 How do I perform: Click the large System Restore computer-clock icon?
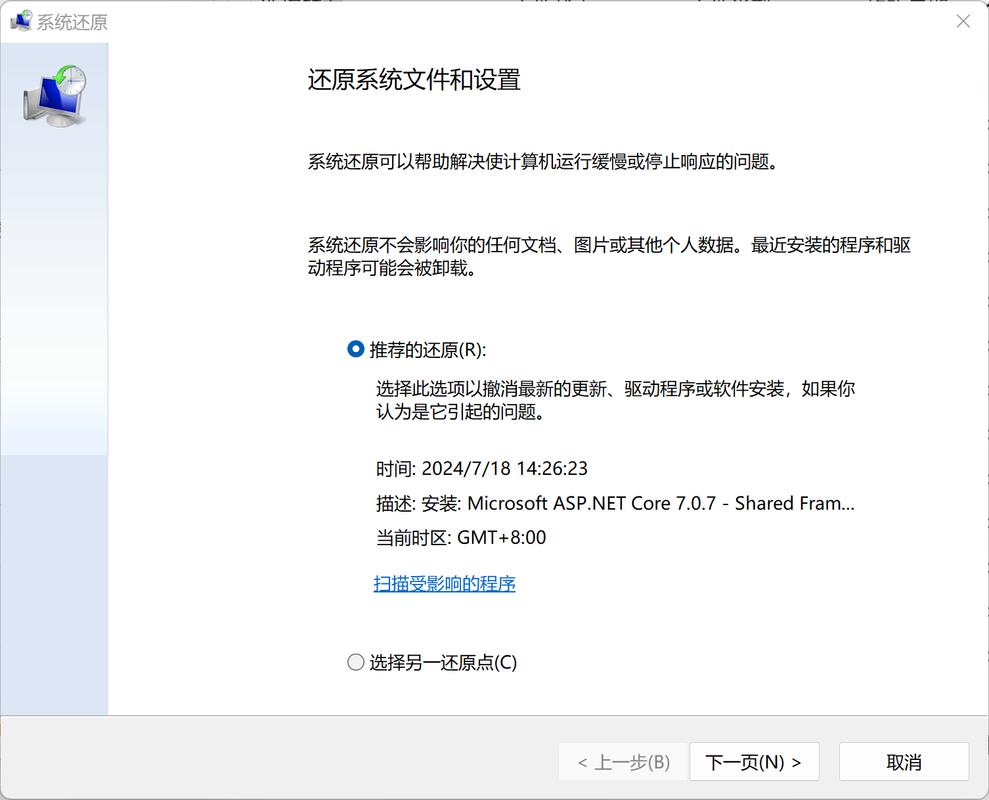click(x=55, y=96)
